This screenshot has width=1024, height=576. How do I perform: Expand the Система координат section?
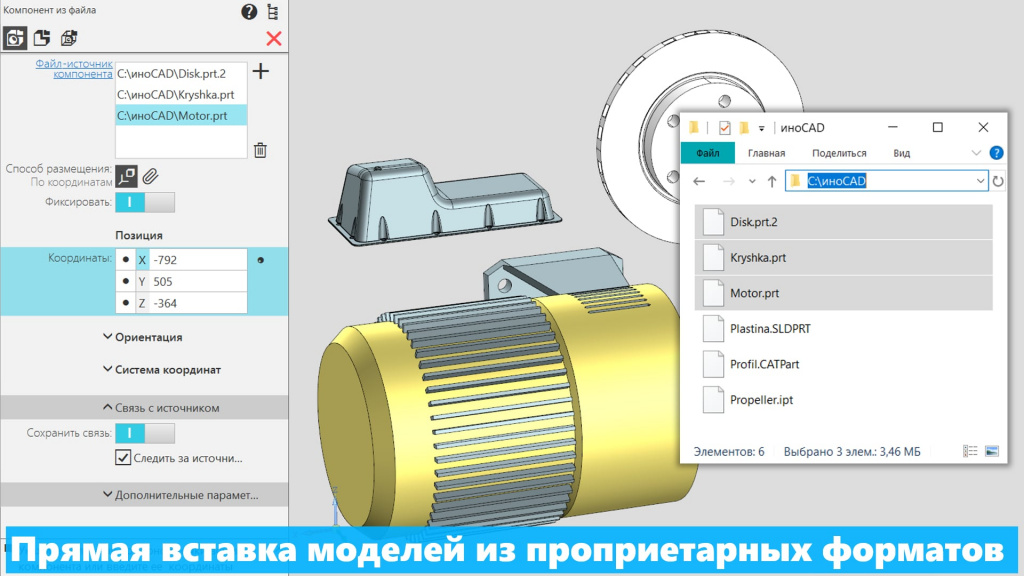[160, 369]
